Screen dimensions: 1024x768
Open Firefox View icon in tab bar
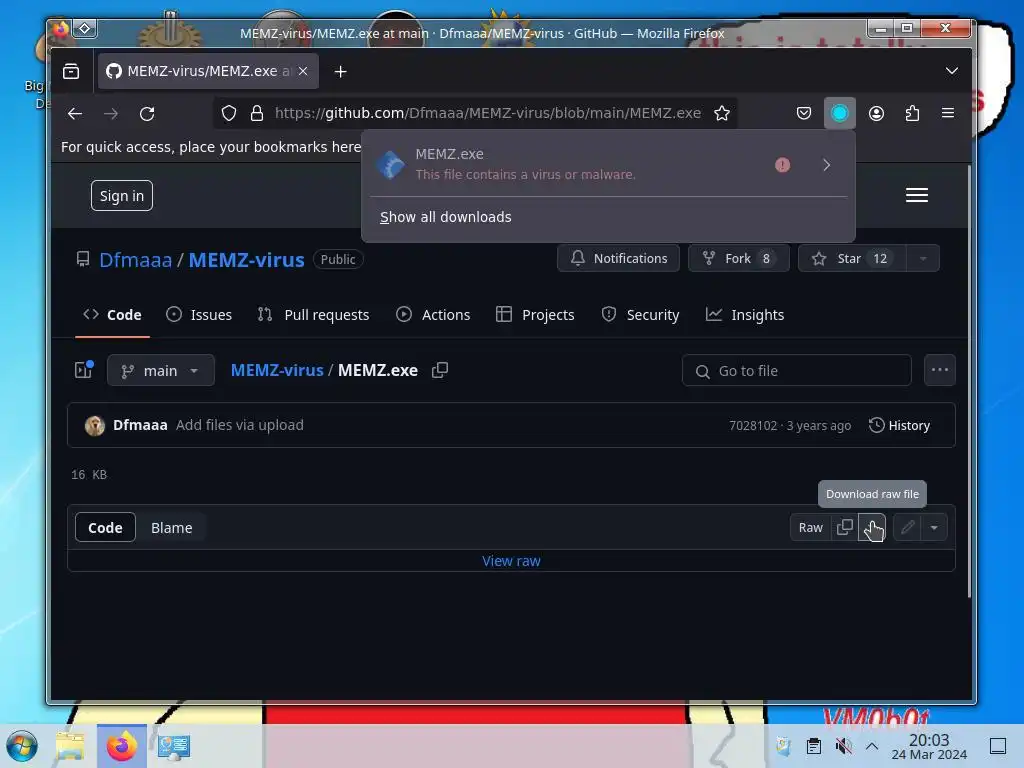(71, 71)
